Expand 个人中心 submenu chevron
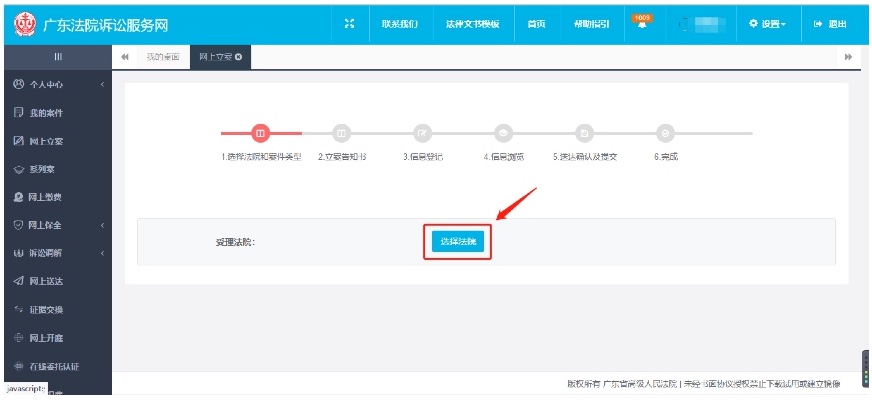This screenshot has width=872, height=400. pyautogui.click(x=103, y=85)
